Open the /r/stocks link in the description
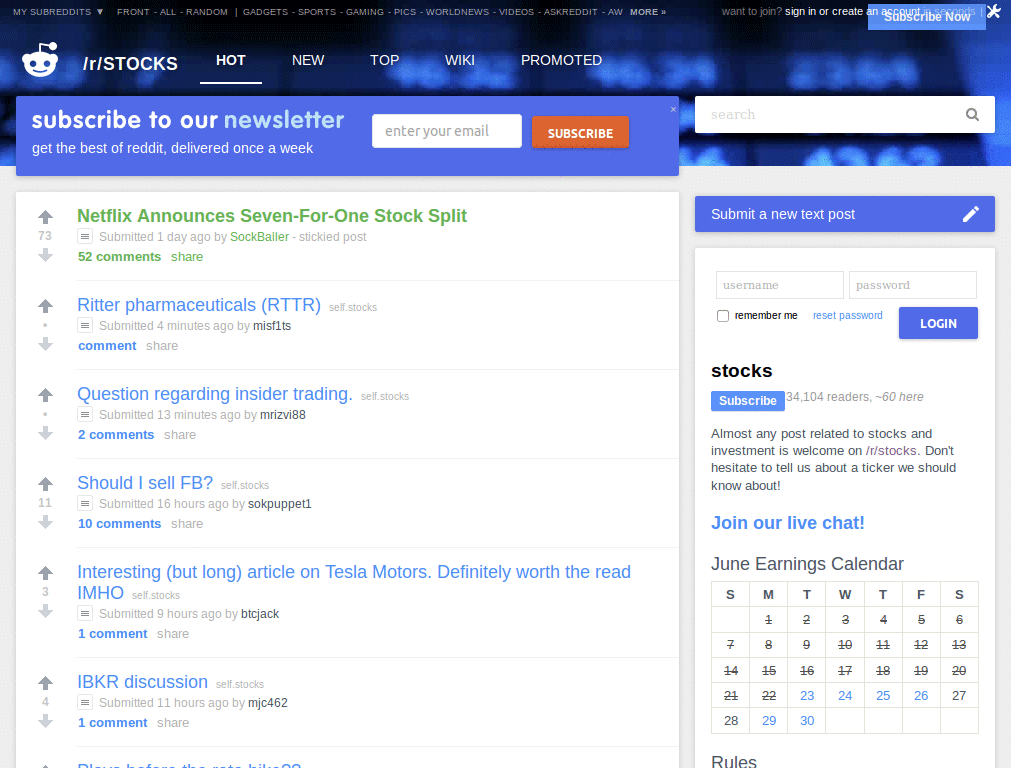 891,451
